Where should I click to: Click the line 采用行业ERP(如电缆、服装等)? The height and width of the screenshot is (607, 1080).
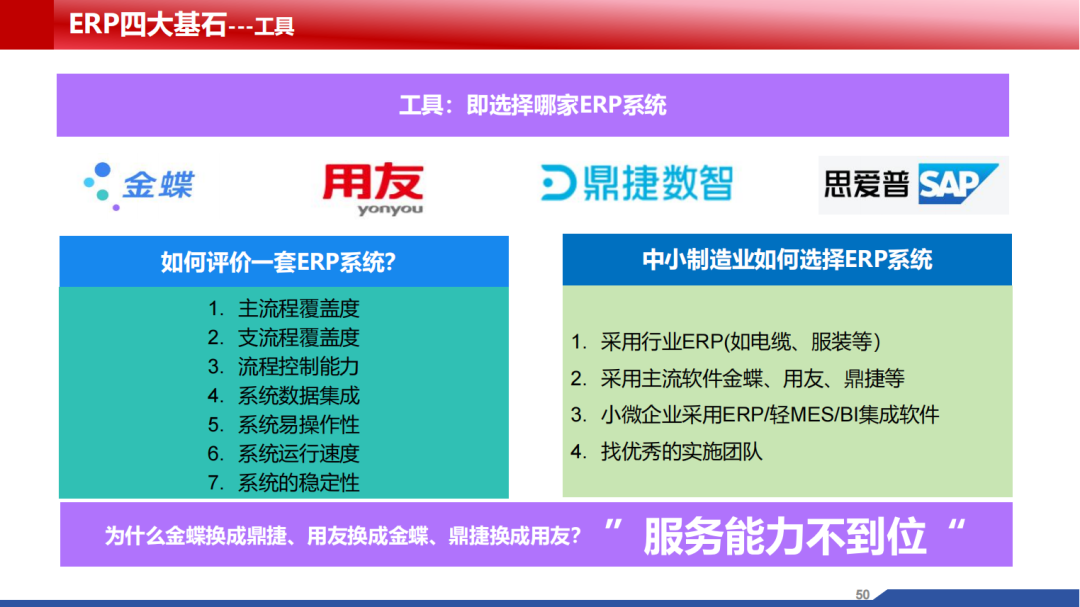[739, 342]
